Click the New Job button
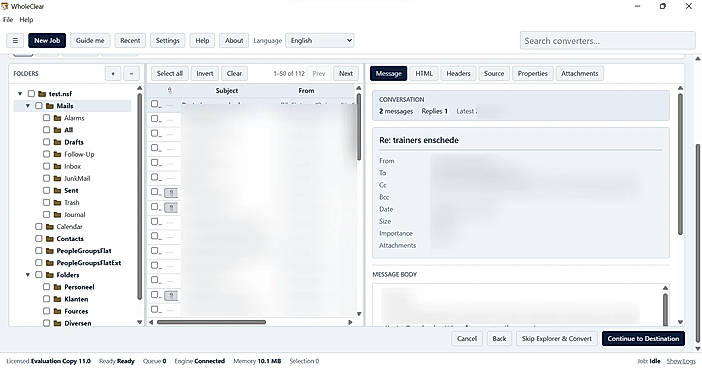 pyautogui.click(x=47, y=40)
